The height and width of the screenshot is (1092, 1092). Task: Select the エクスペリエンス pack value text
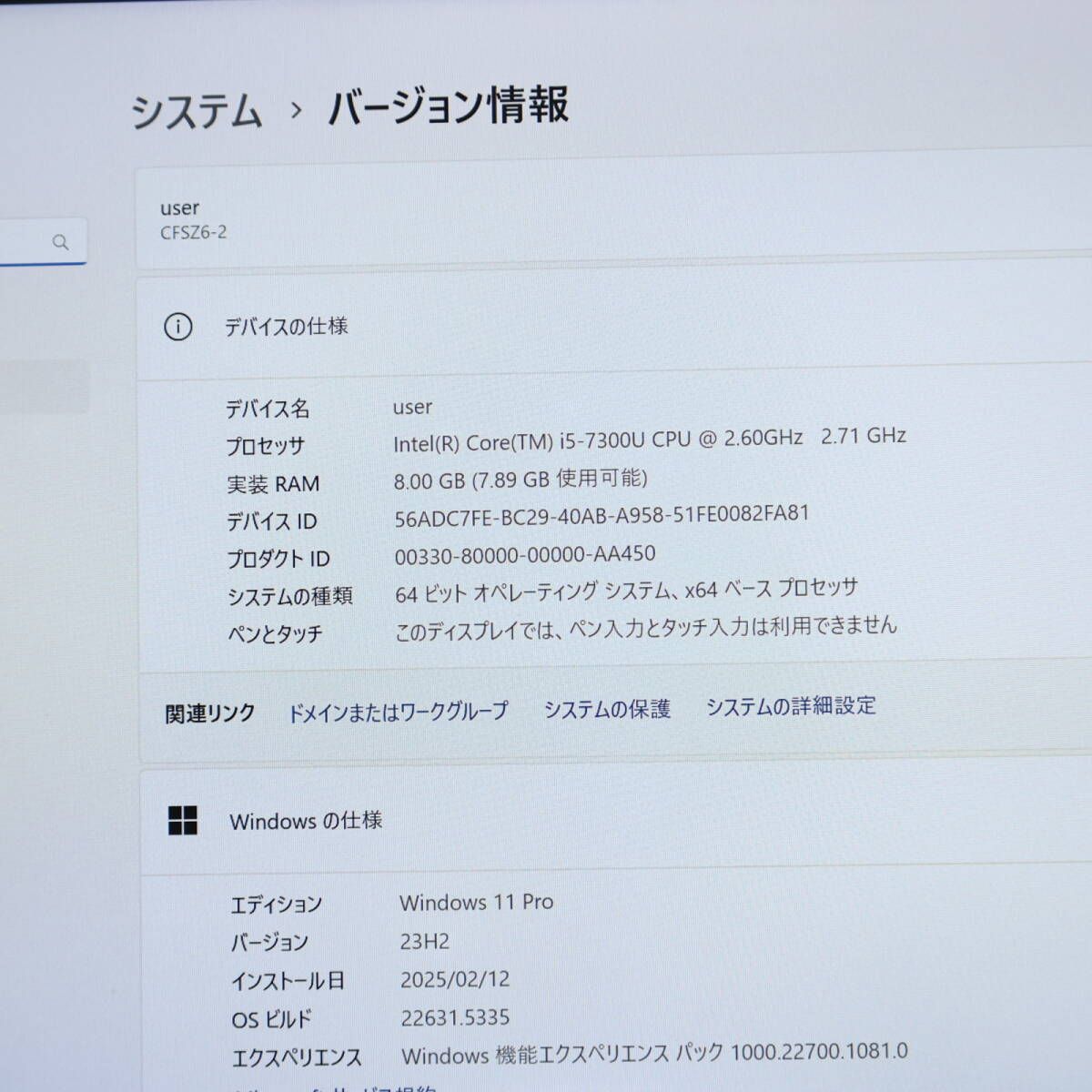click(654, 1054)
